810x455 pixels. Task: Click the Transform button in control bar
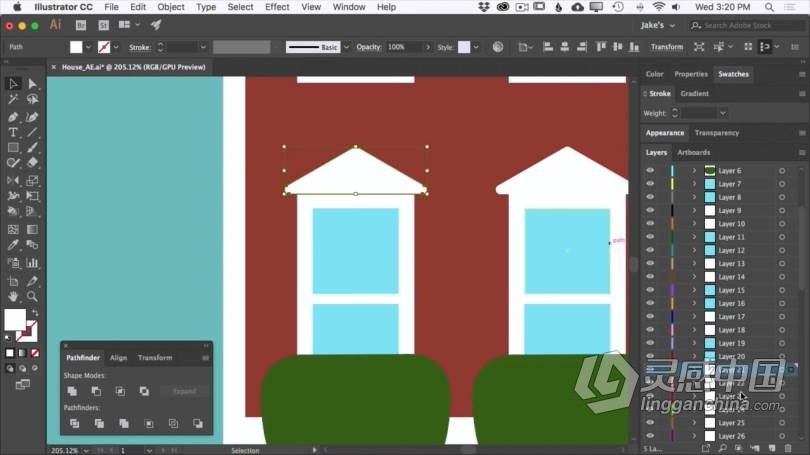667,47
